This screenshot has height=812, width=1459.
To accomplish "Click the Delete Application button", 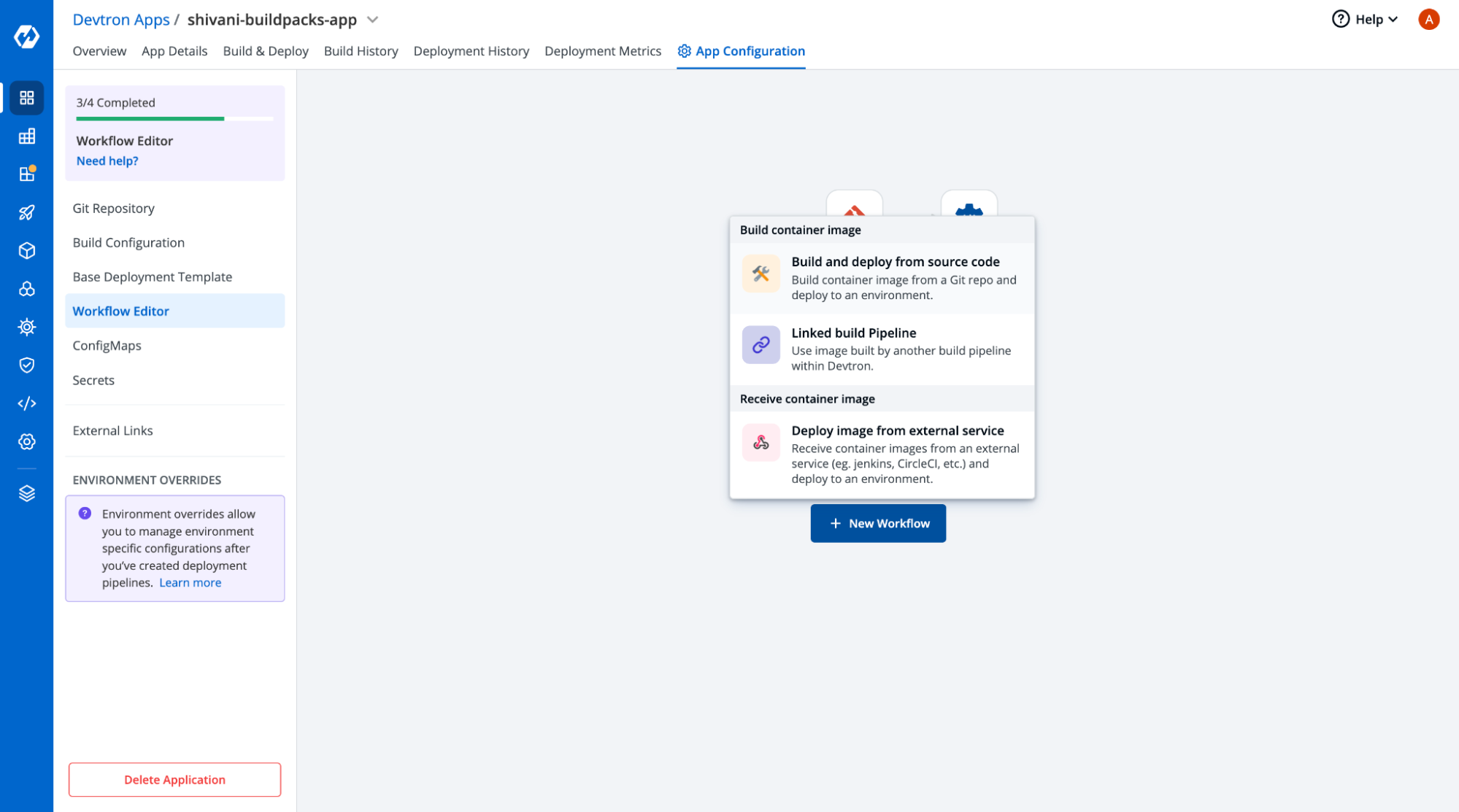I will 174,780.
